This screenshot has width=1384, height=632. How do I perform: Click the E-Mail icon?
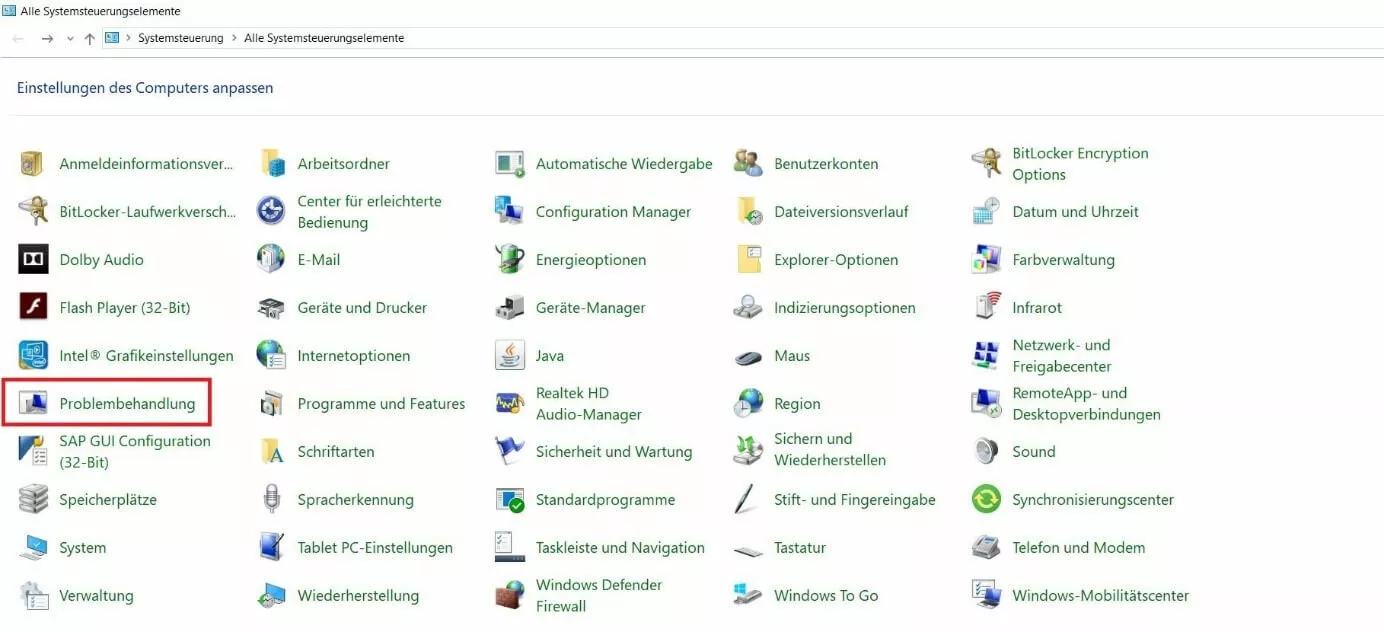pyautogui.click(x=271, y=260)
